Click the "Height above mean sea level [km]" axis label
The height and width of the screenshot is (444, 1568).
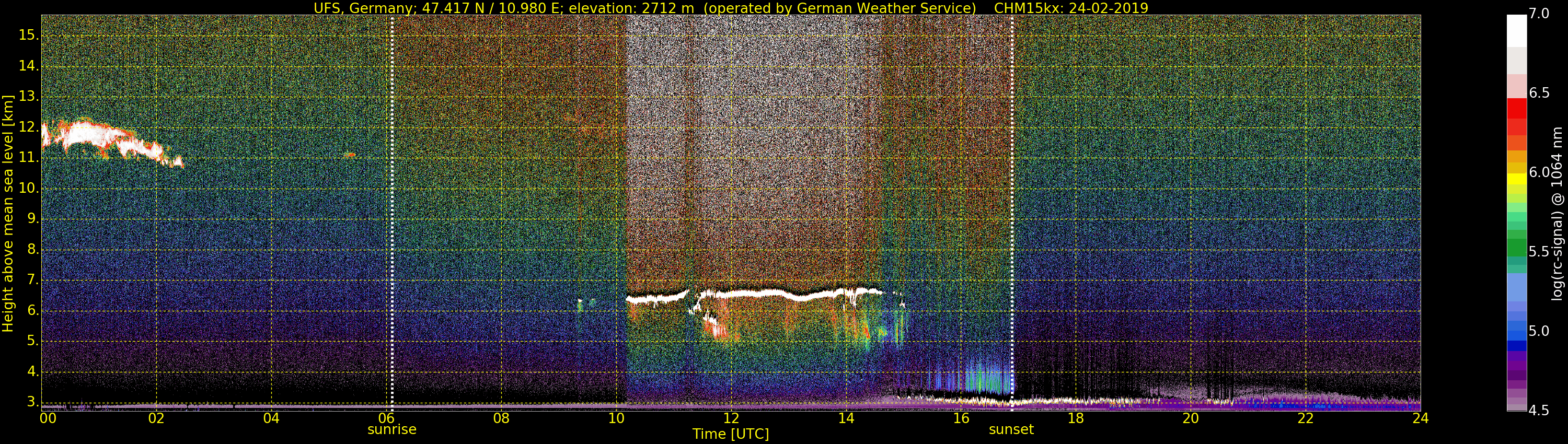click(8, 214)
